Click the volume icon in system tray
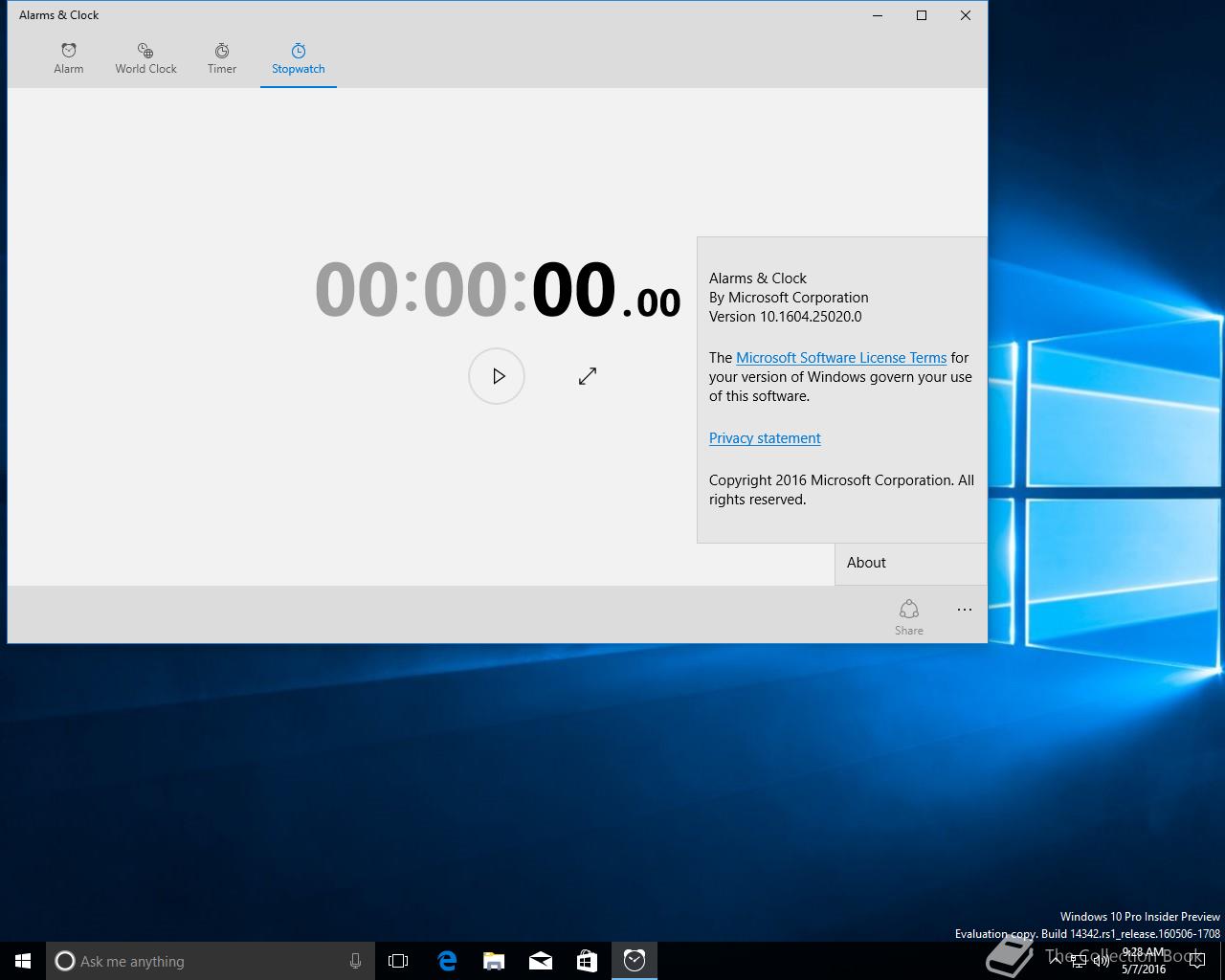The image size is (1225, 980). [1102, 961]
